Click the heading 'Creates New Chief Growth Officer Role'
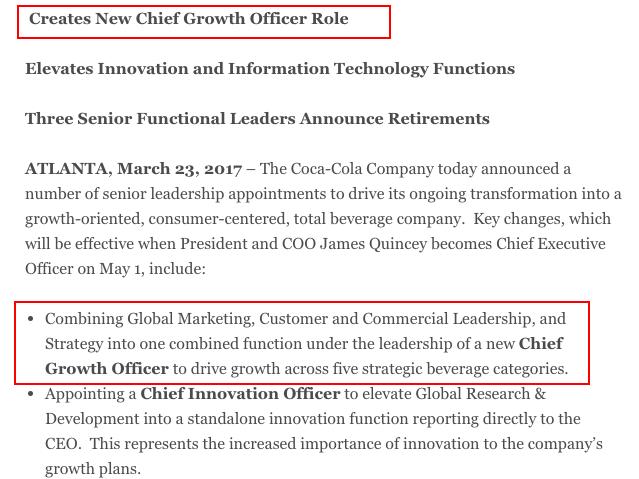 [188, 19]
